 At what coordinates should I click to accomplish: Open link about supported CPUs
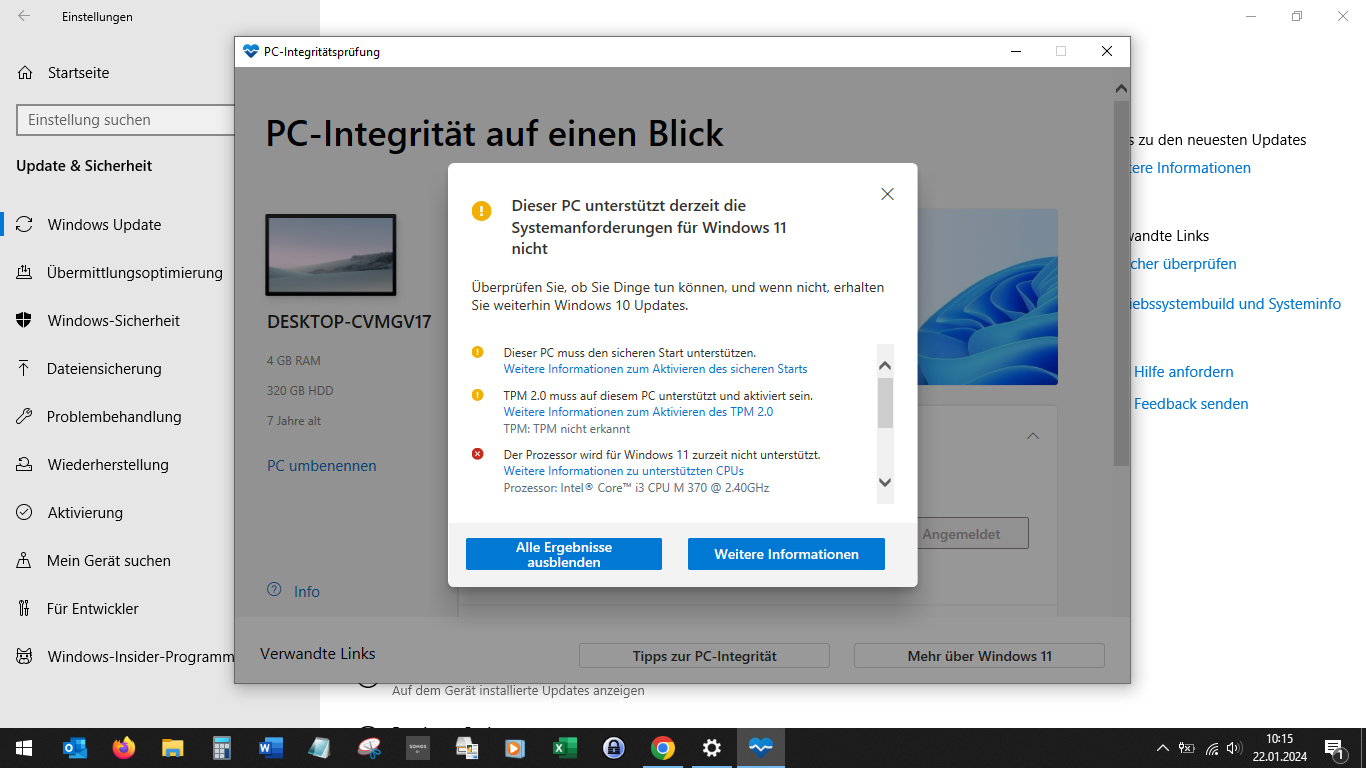(623, 471)
